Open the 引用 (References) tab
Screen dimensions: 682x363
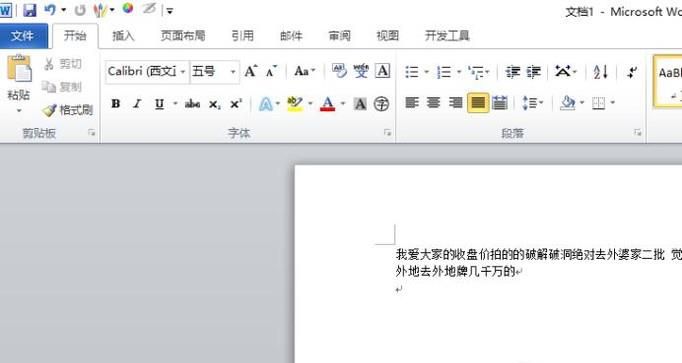[242, 36]
